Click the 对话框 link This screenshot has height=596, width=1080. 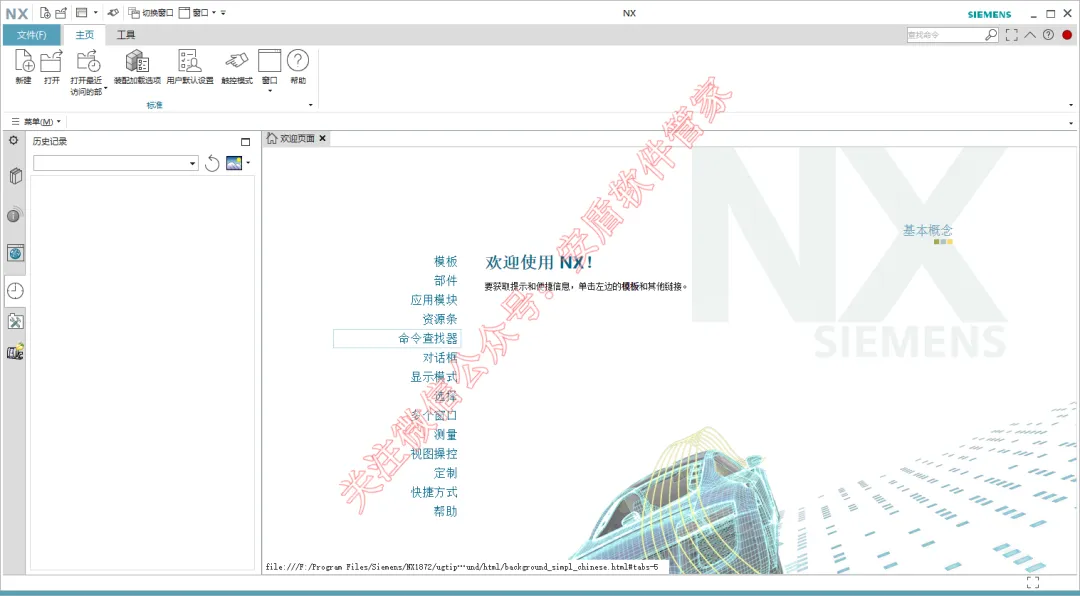pos(440,358)
